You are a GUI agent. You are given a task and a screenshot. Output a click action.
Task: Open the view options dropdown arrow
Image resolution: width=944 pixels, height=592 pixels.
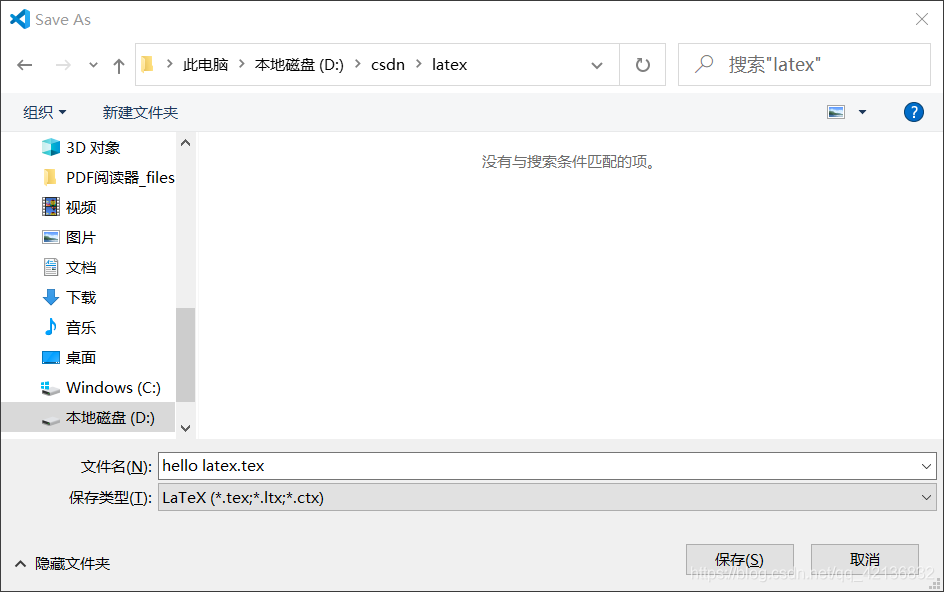click(862, 112)
